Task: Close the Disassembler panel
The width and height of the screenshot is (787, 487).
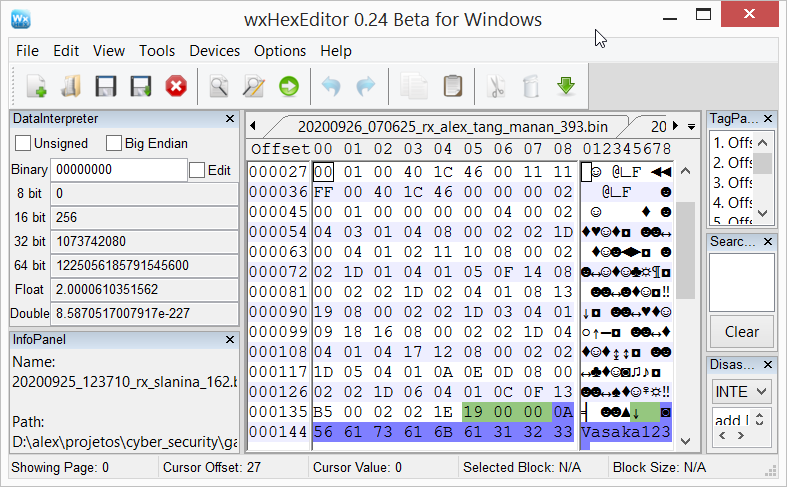Action: point(768,364)
